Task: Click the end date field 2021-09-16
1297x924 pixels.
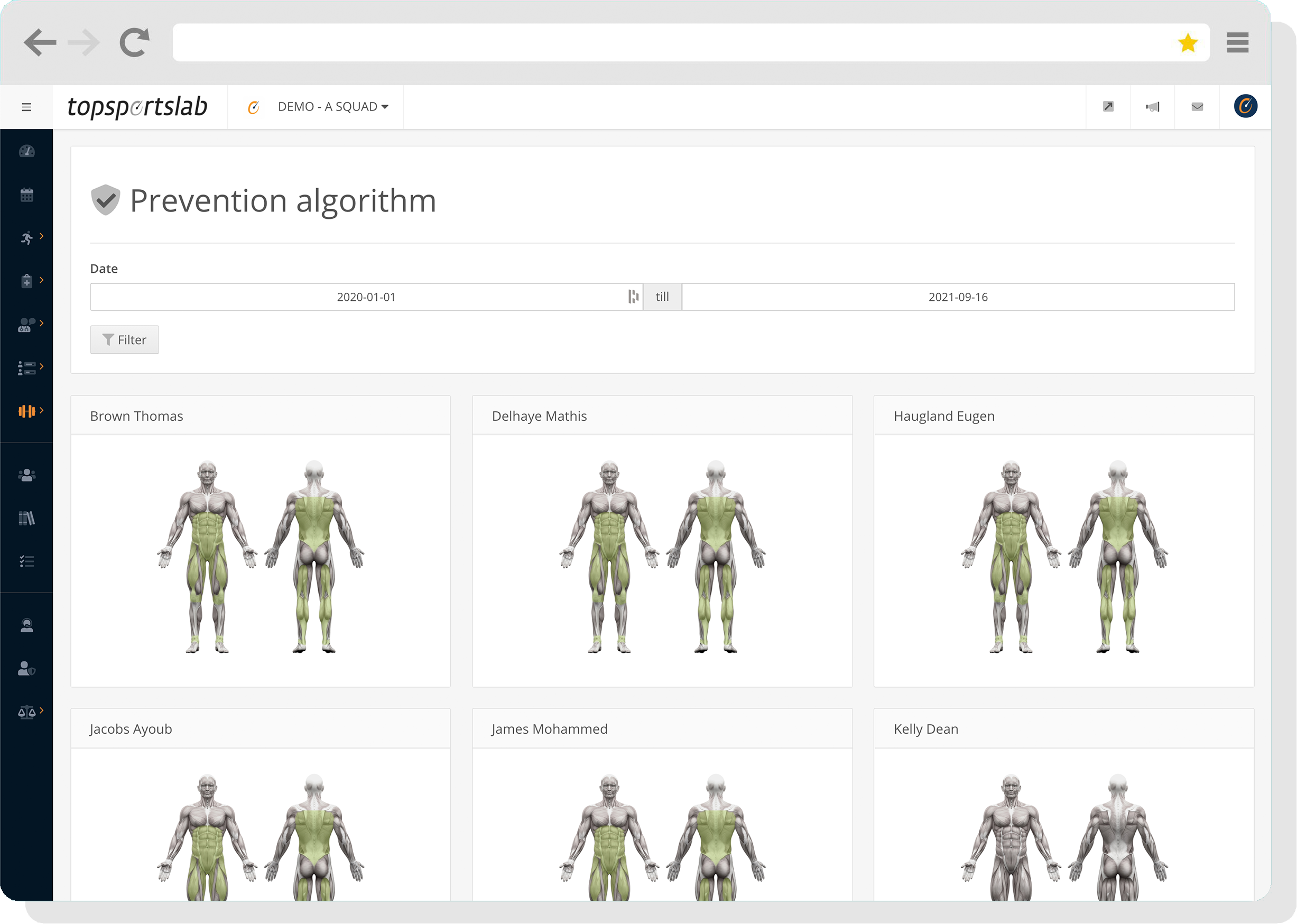Action: pos(958,297)
